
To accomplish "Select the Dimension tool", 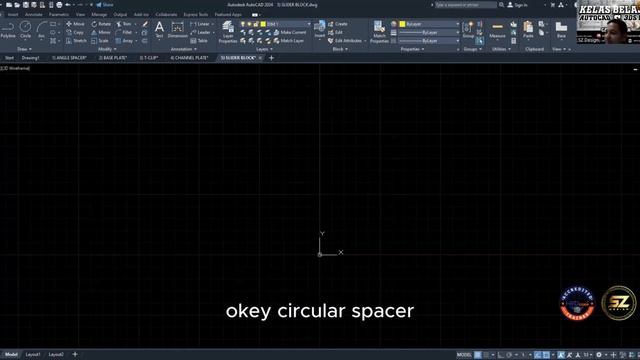I will [178, 30].
